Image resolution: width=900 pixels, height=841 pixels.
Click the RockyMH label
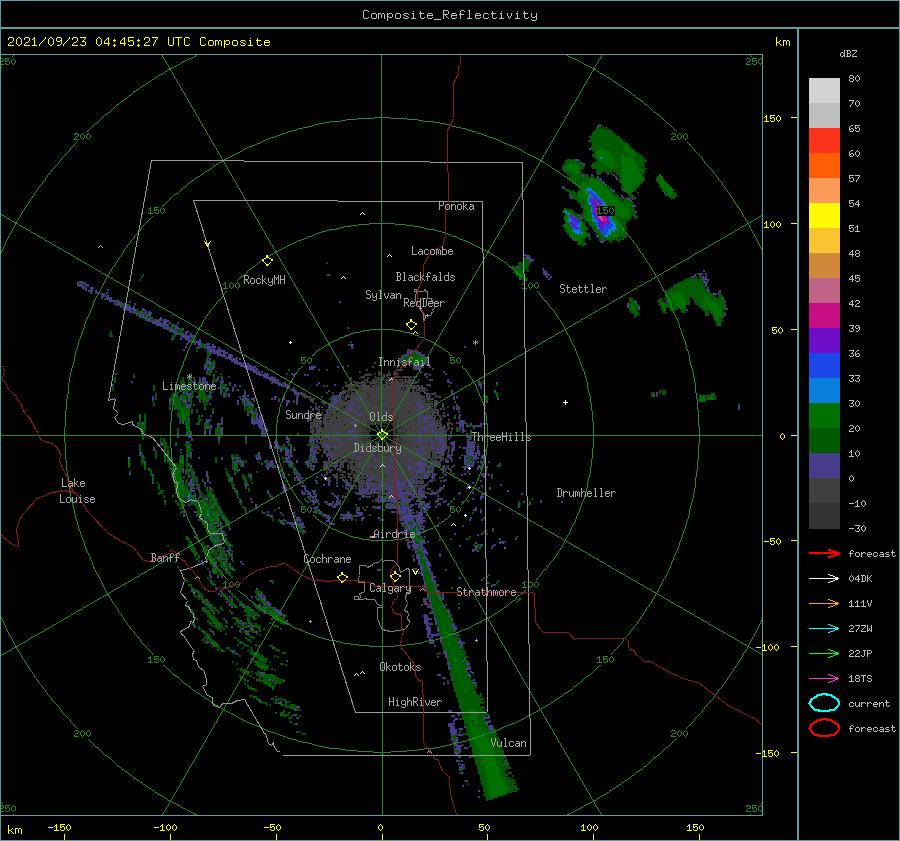tap(264, 280)
